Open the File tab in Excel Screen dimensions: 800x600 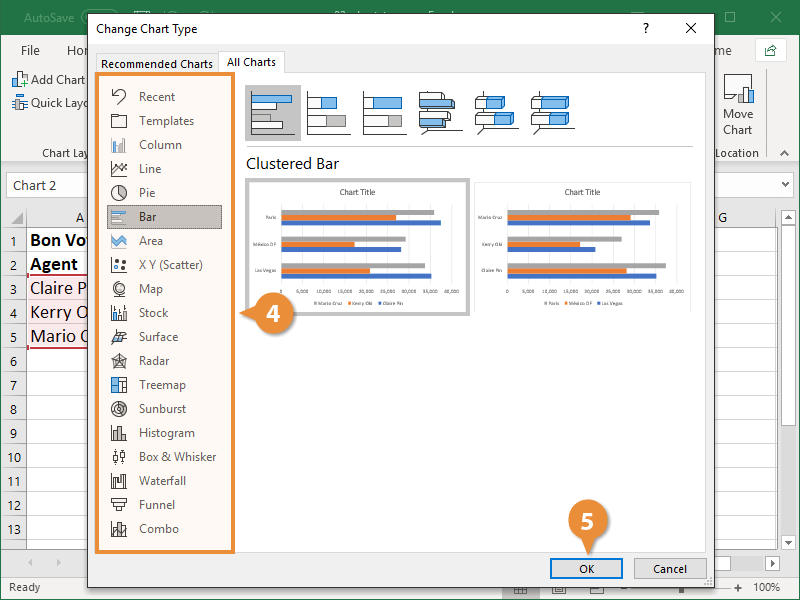30,51
